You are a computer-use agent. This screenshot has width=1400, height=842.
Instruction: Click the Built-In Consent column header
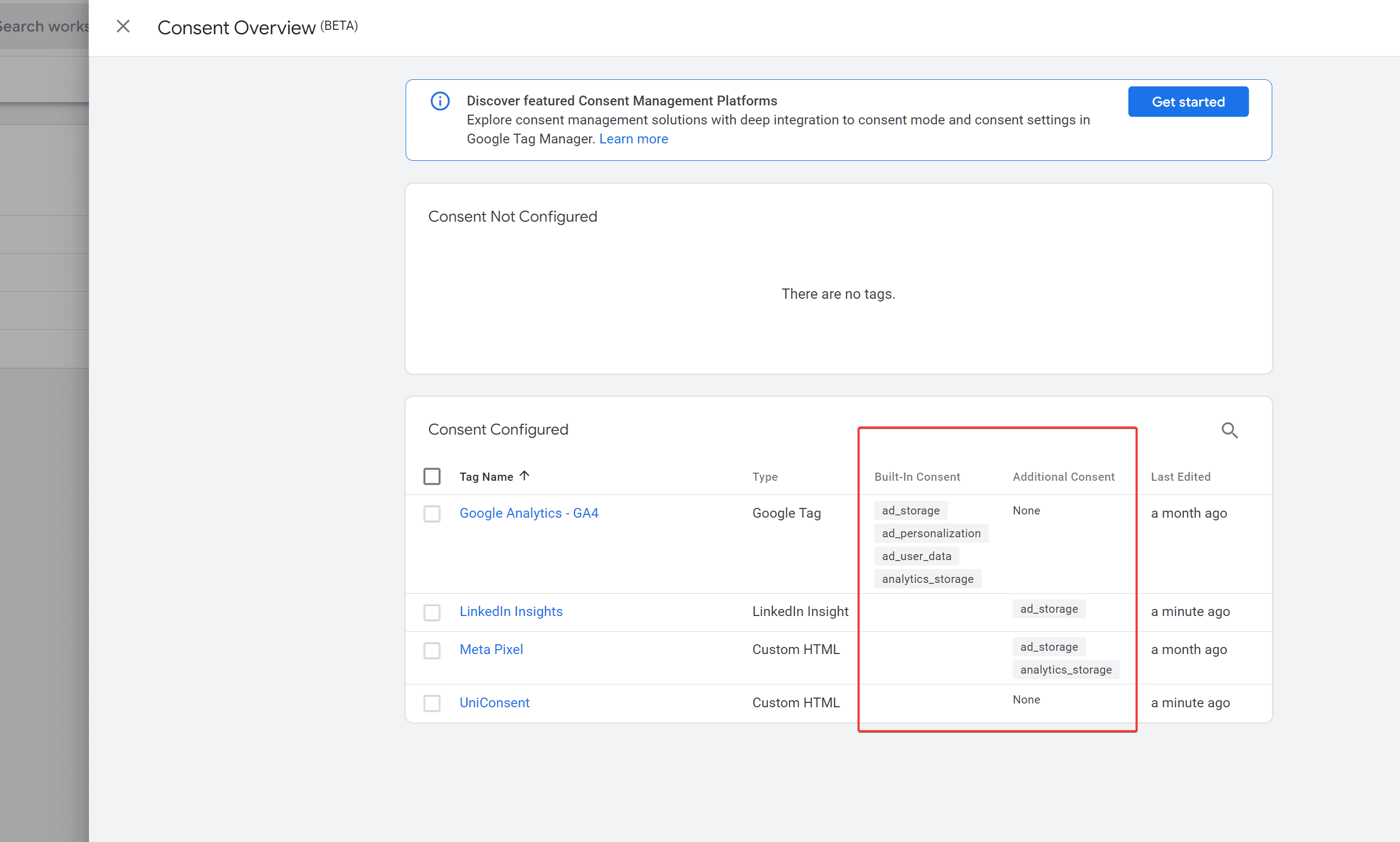[917, 476]
